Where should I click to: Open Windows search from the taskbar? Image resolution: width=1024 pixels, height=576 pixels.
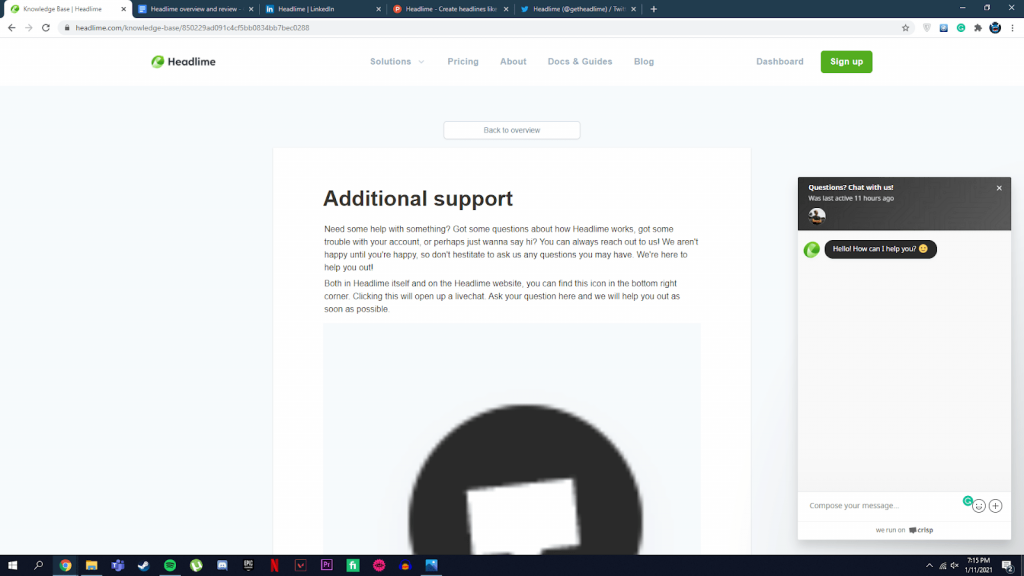(39, 566)
